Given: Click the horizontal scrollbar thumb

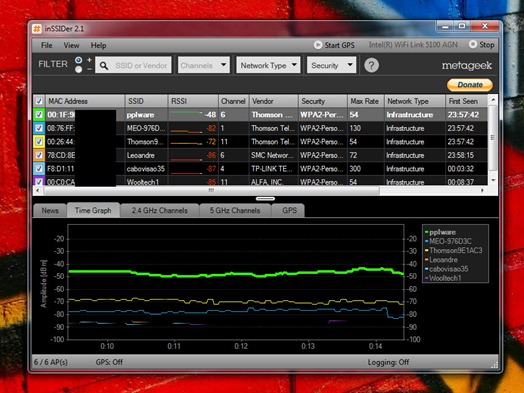Looking at the screenshot, I should [211, 190].
